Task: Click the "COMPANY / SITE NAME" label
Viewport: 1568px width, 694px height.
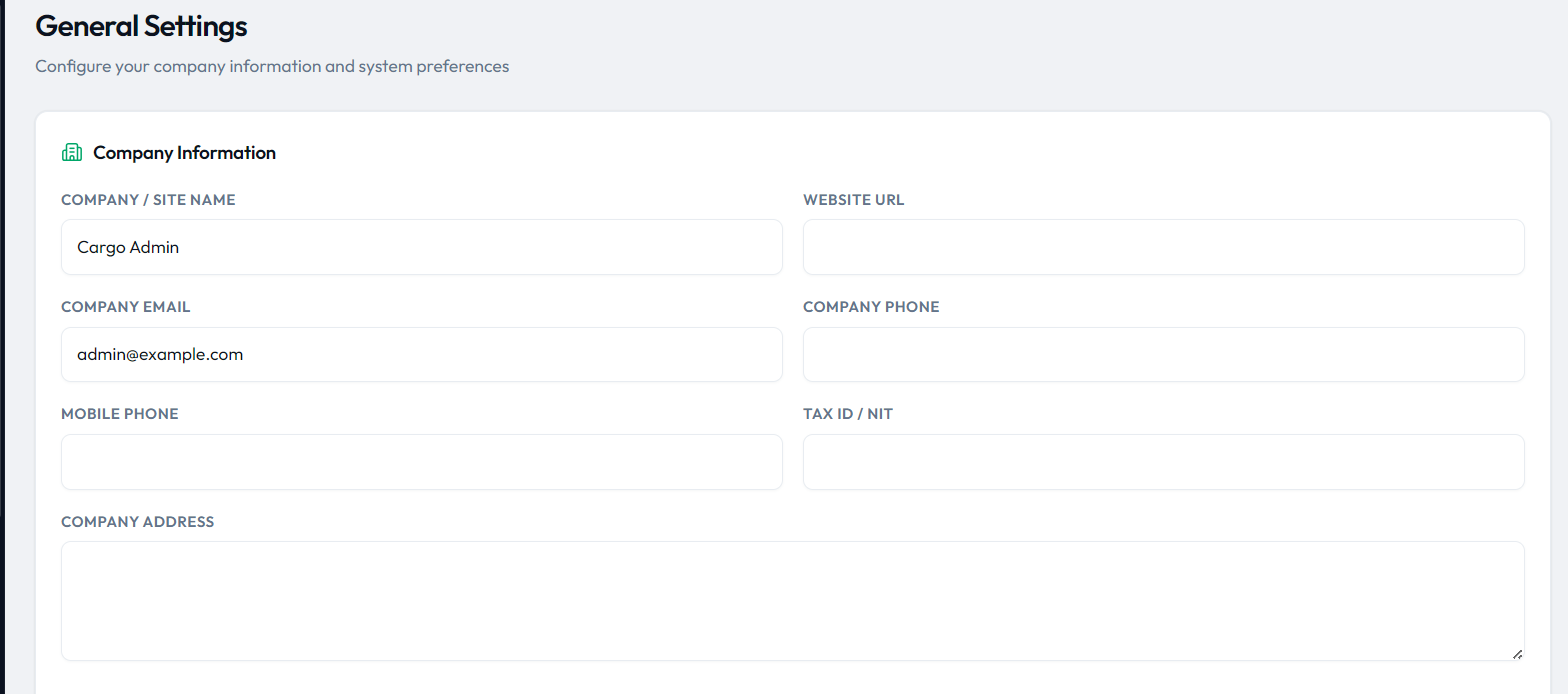Action: (x=148, y=200)
